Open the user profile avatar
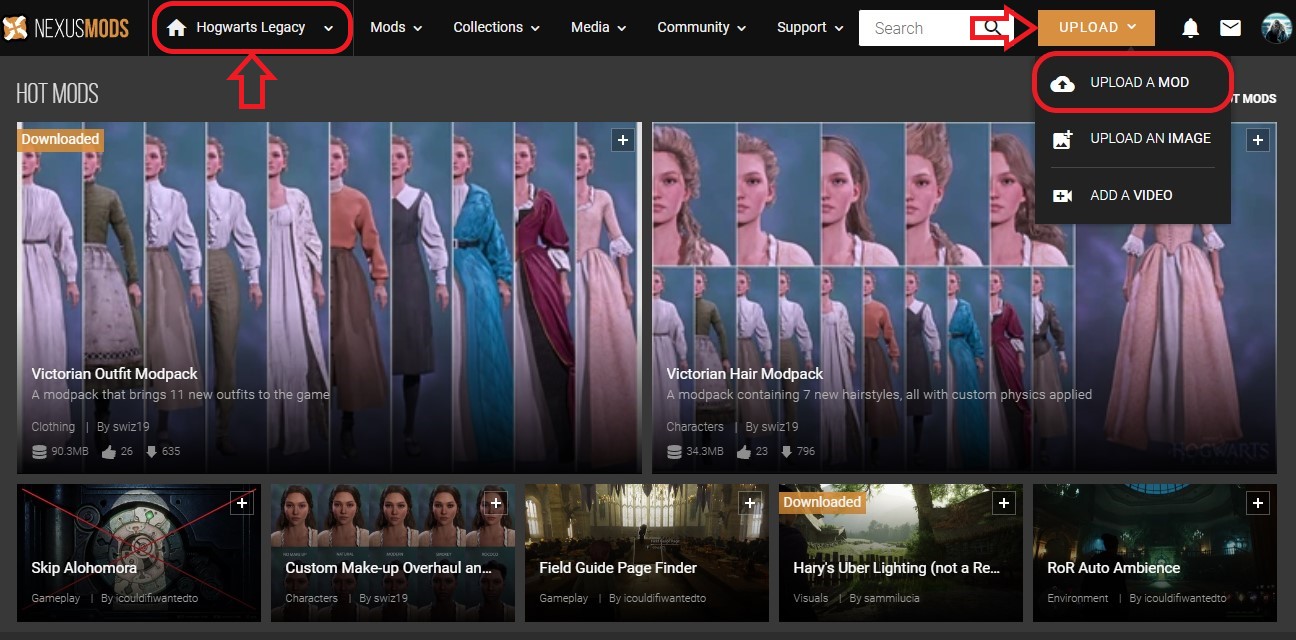This screenshot has height=640, width=1296. click(x=1276, y=28)
